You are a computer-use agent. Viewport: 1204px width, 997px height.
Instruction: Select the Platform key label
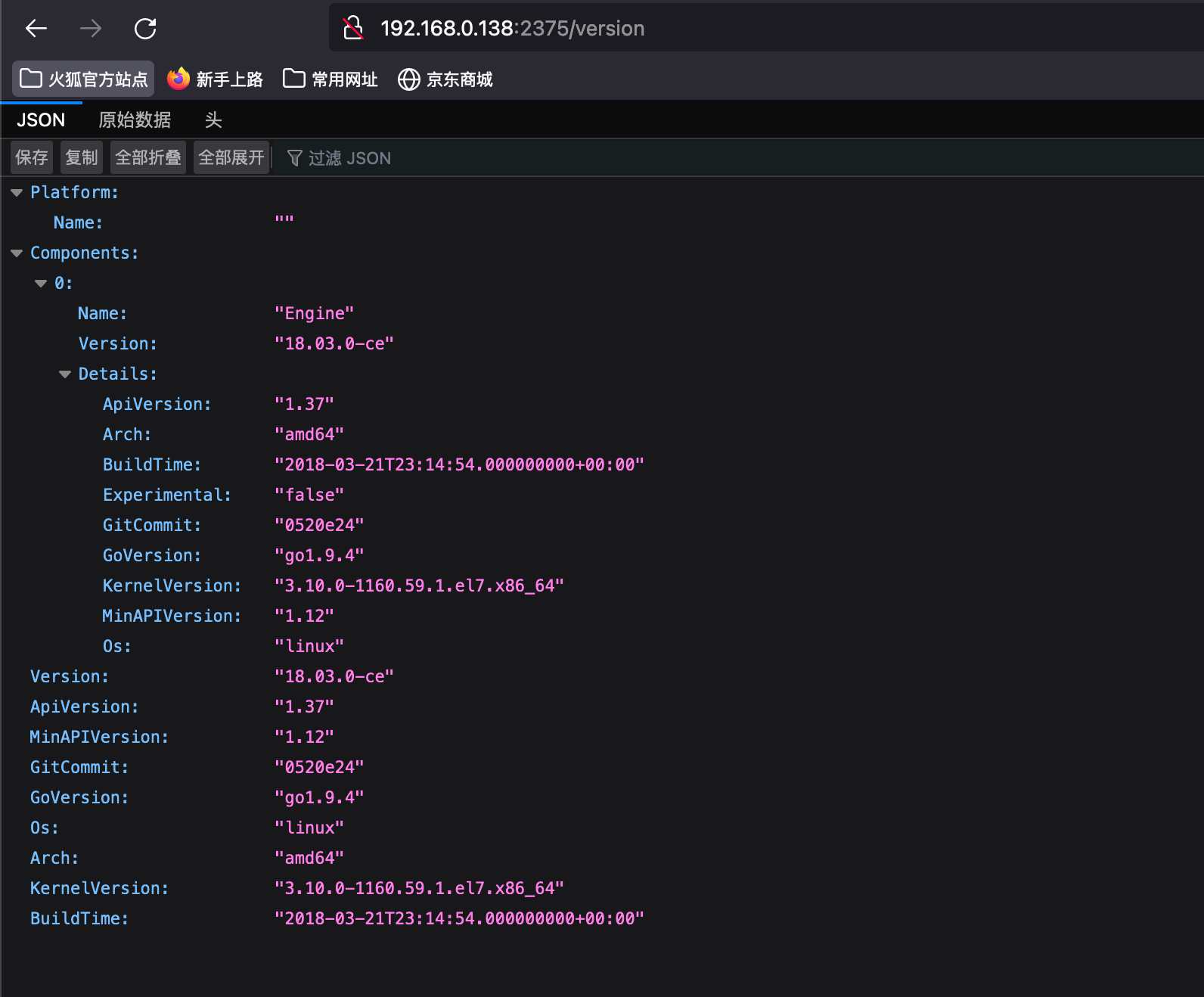click(x=74, y=192)
